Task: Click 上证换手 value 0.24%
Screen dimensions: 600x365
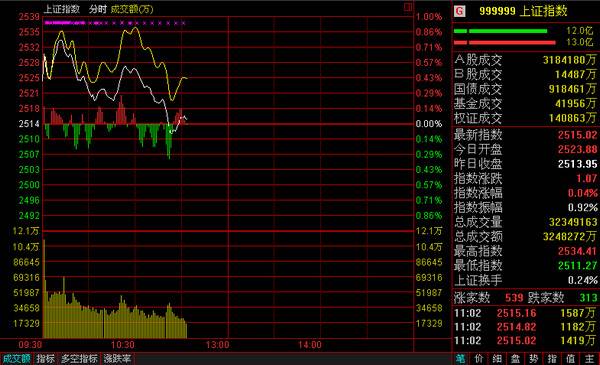Action: pyautogui.click(x=583, y=280)
